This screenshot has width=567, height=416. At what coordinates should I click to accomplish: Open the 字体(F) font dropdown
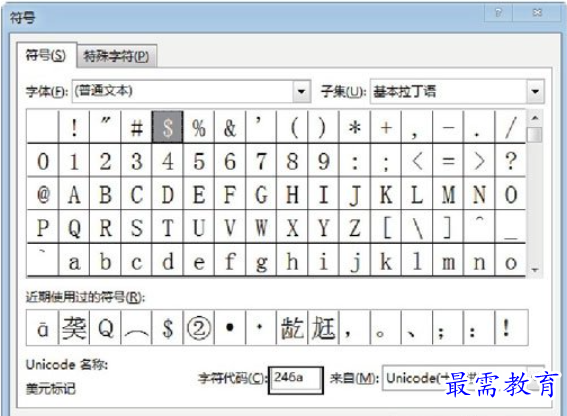[x=302, y=91]
